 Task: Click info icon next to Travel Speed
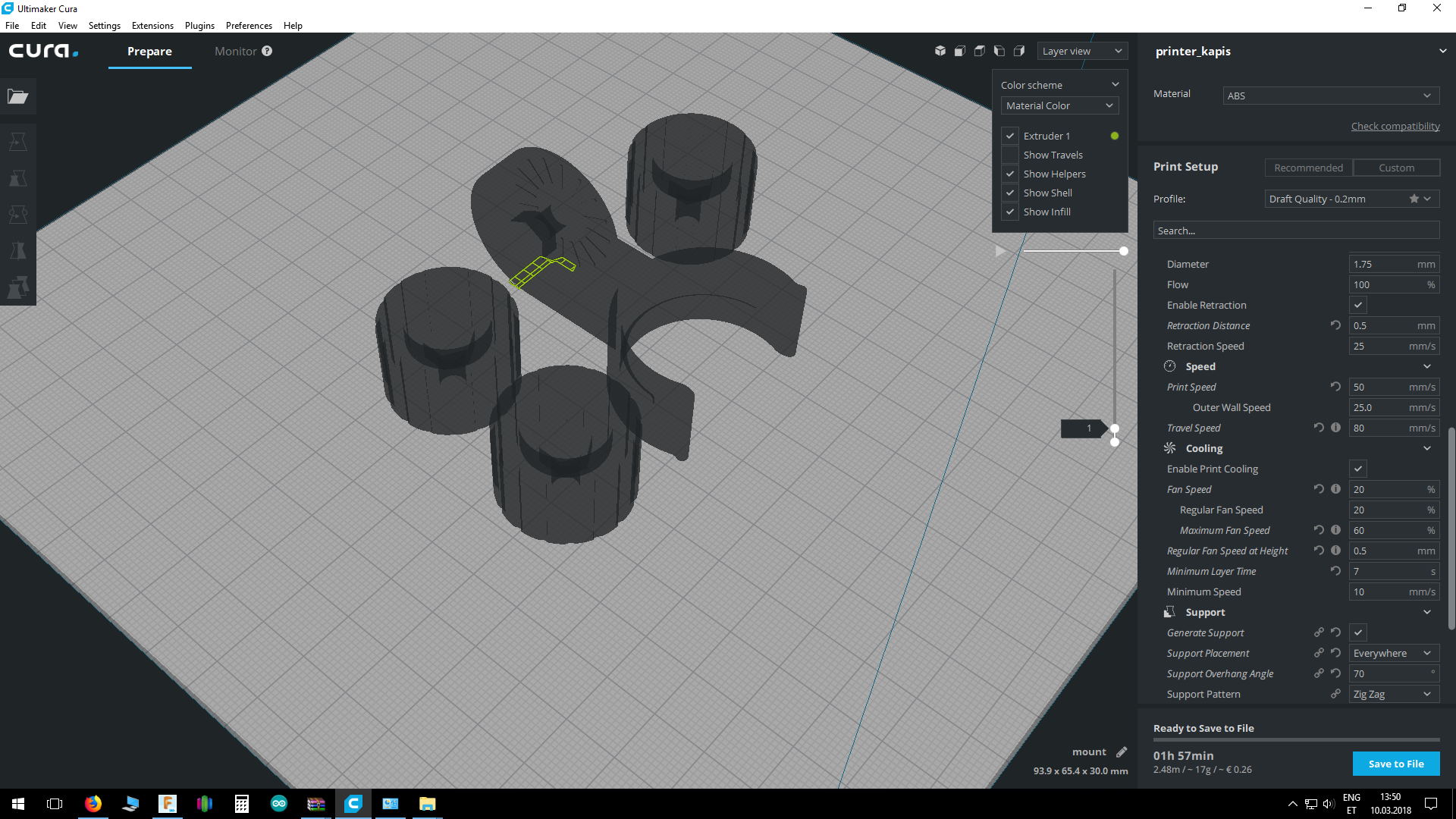(x=1335, y=428)
